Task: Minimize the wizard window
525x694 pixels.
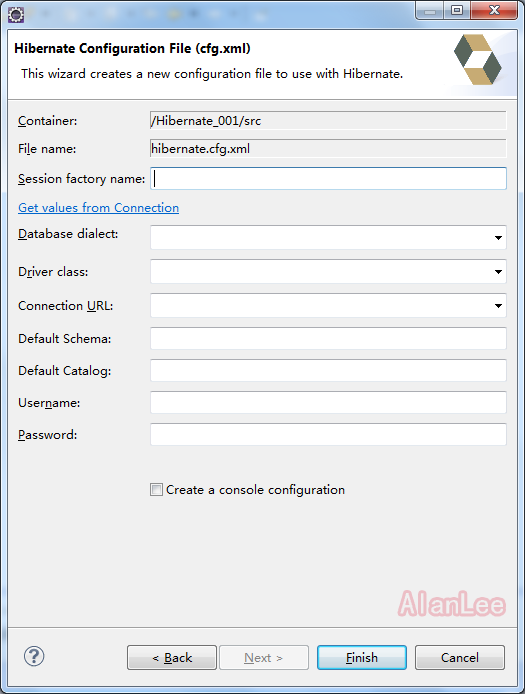Action: (430, 10)
